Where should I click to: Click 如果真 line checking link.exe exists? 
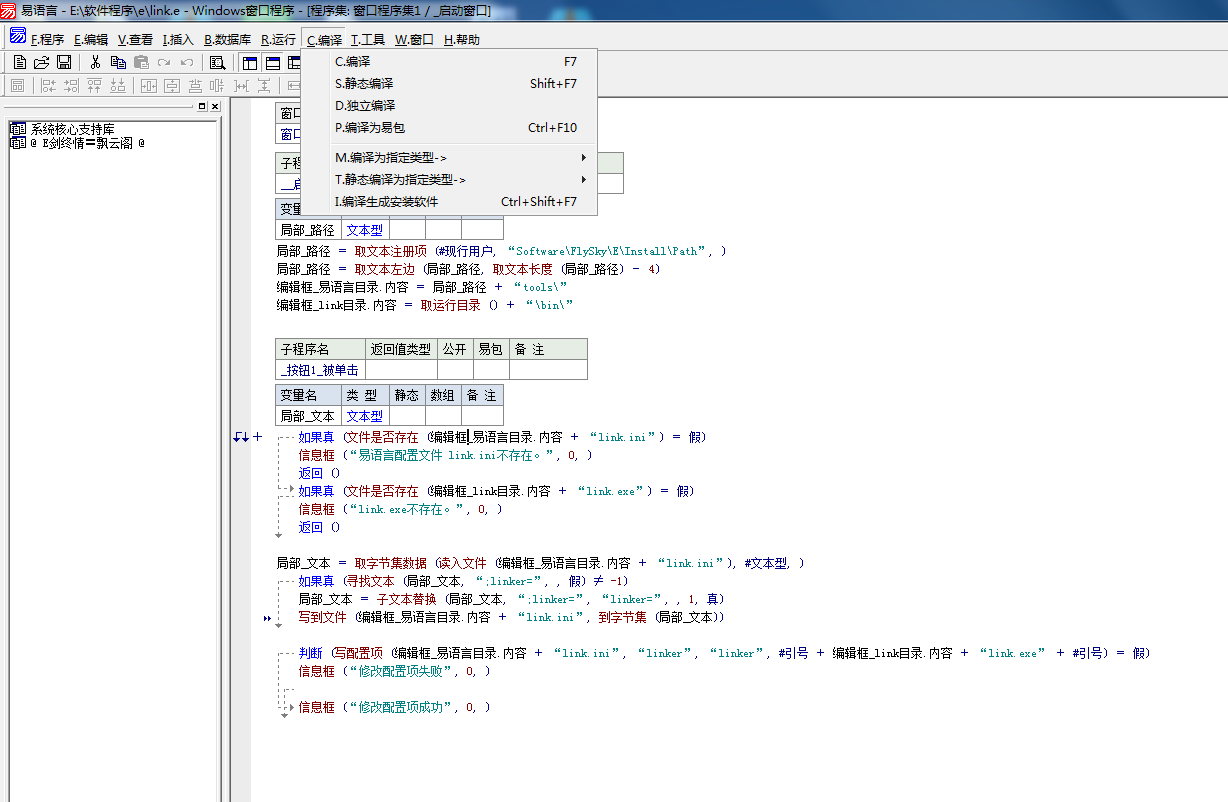tap(496, 491)
